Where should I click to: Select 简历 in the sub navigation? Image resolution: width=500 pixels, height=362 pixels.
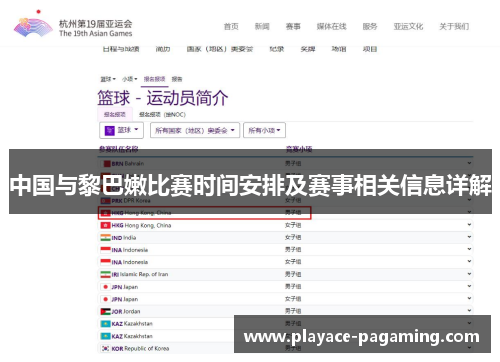(163, 49)
